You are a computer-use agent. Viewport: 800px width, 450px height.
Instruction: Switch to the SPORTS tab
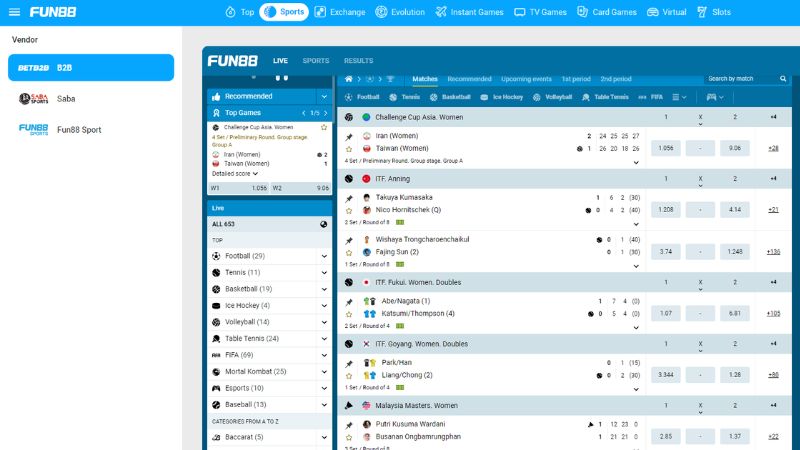(x=316, y=61)
